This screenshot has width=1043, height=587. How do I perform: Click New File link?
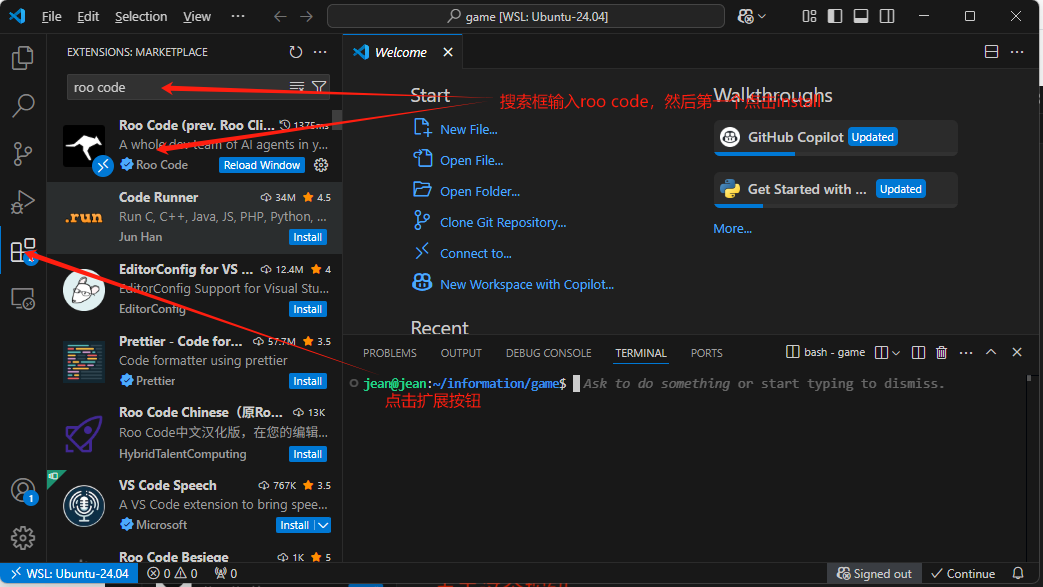(x=469, y=130)
